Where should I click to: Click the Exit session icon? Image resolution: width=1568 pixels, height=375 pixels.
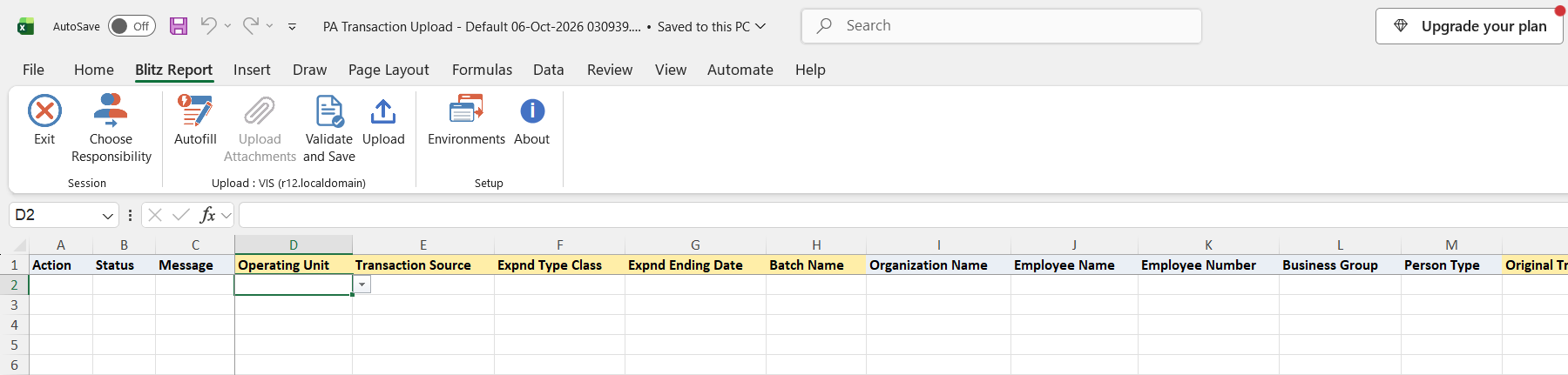click(x=44, y=111)
